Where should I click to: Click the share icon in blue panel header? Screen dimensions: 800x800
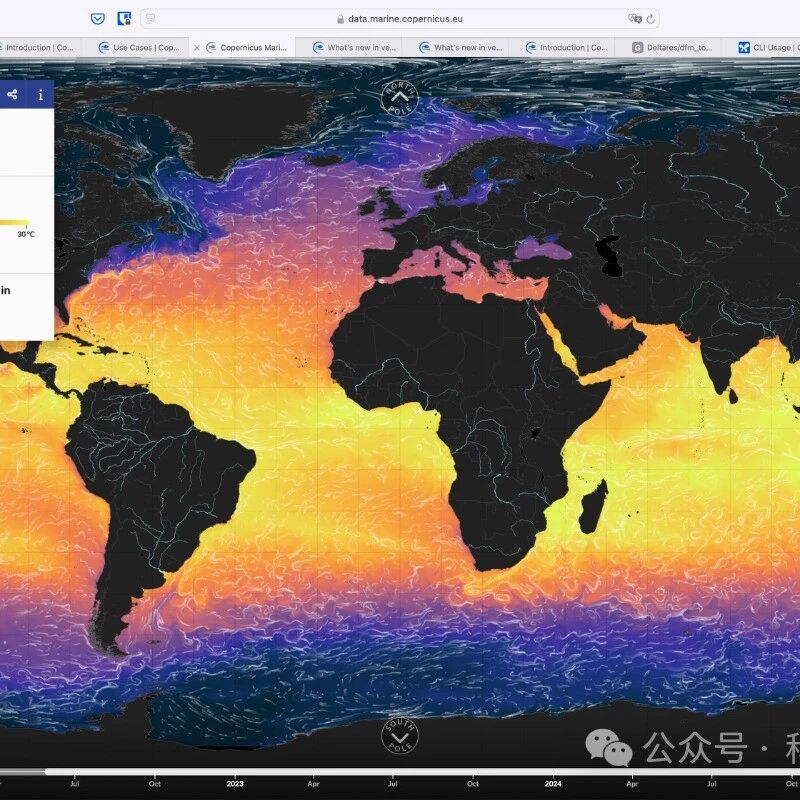pos(13,95)
